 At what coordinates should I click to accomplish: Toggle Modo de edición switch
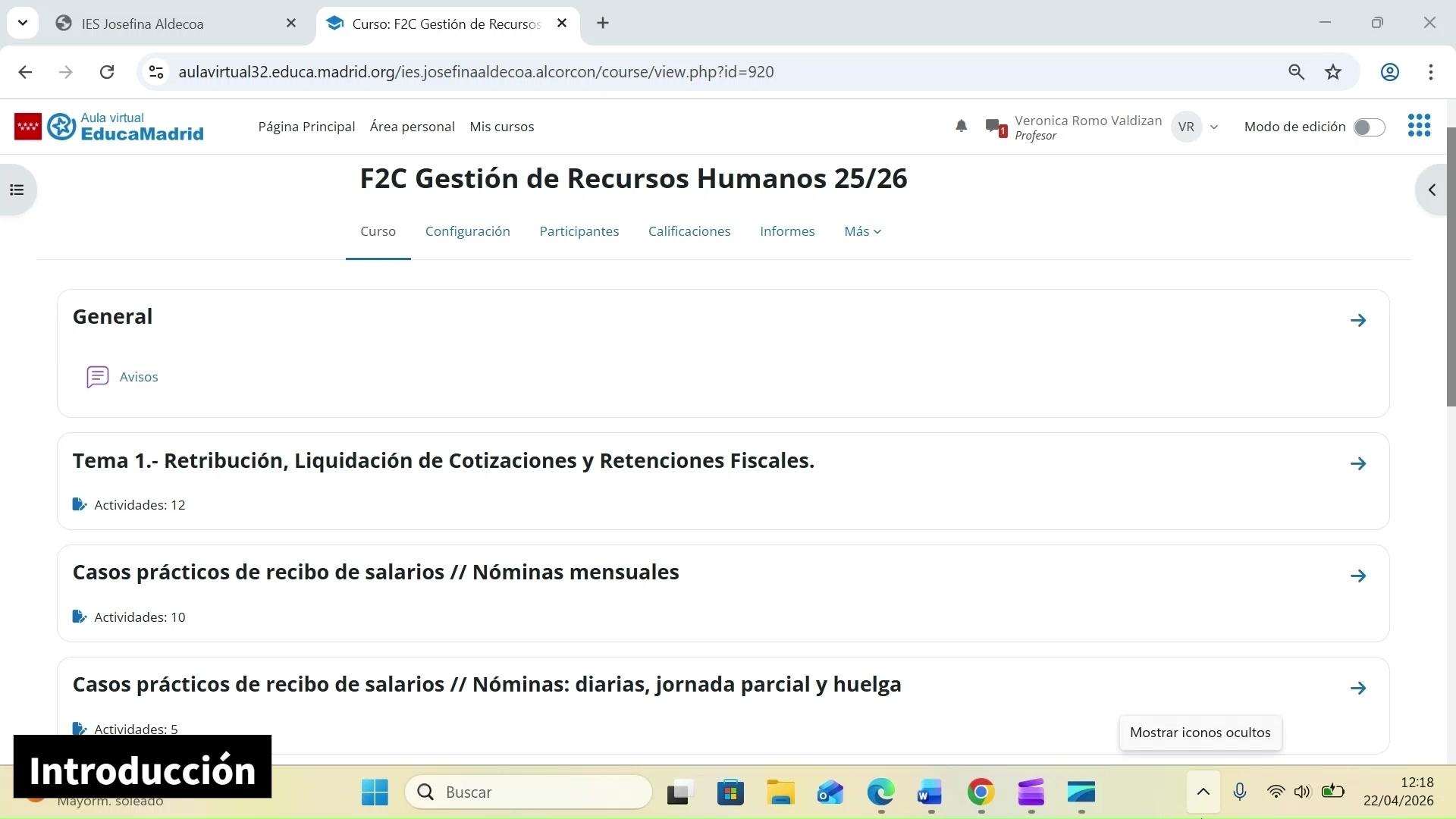1369,127
